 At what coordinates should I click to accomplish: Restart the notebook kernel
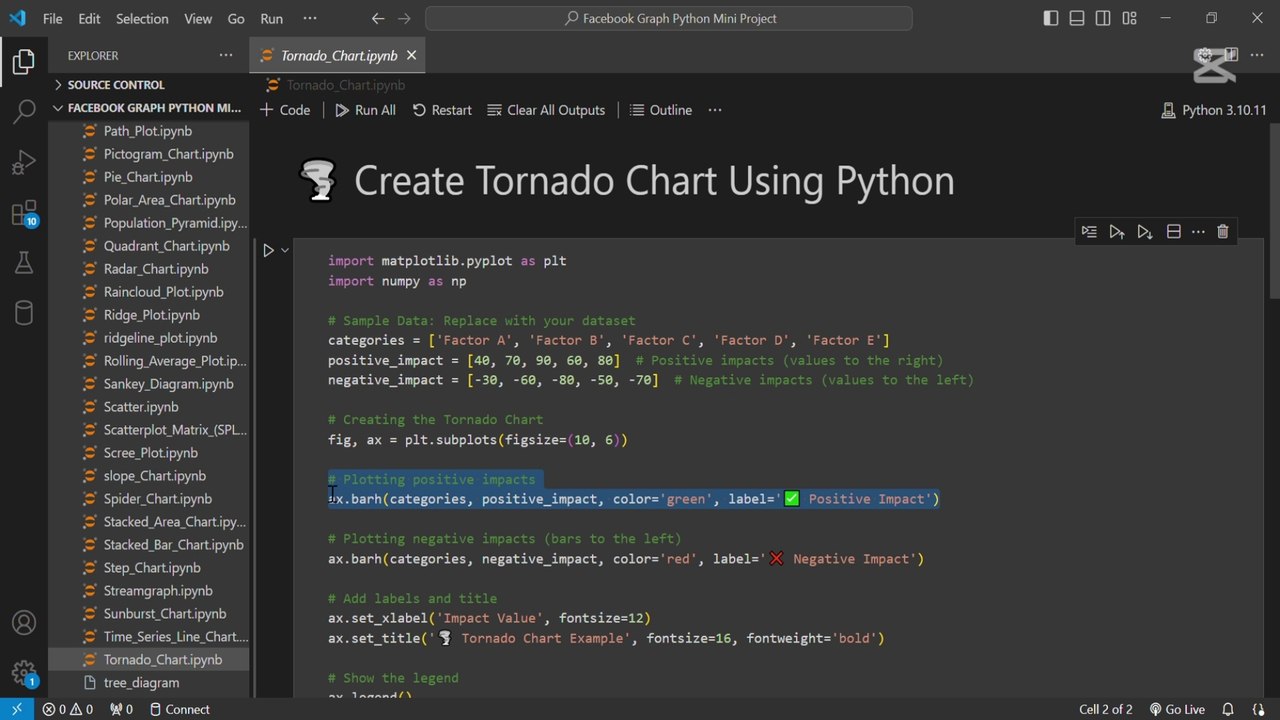click(442, 110)
